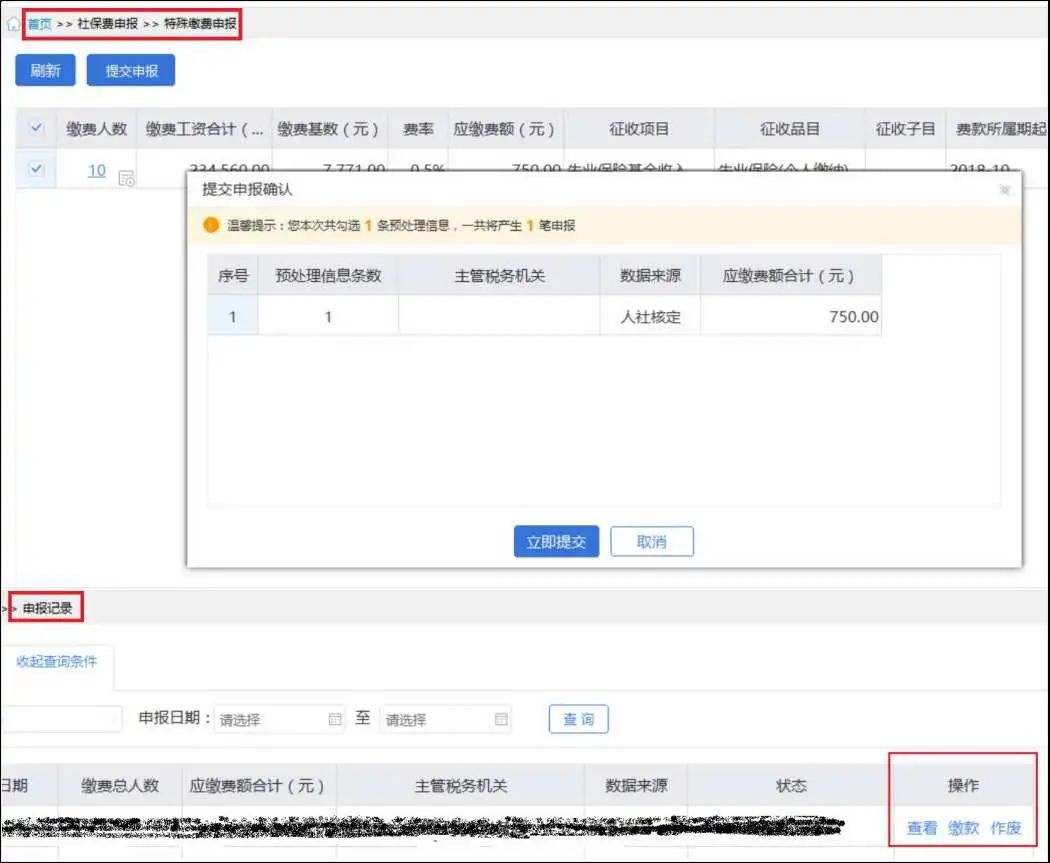Viewport: 1050px width, 863px height.
Task: Click the 征收品目 column header
Action: point(790,129)
